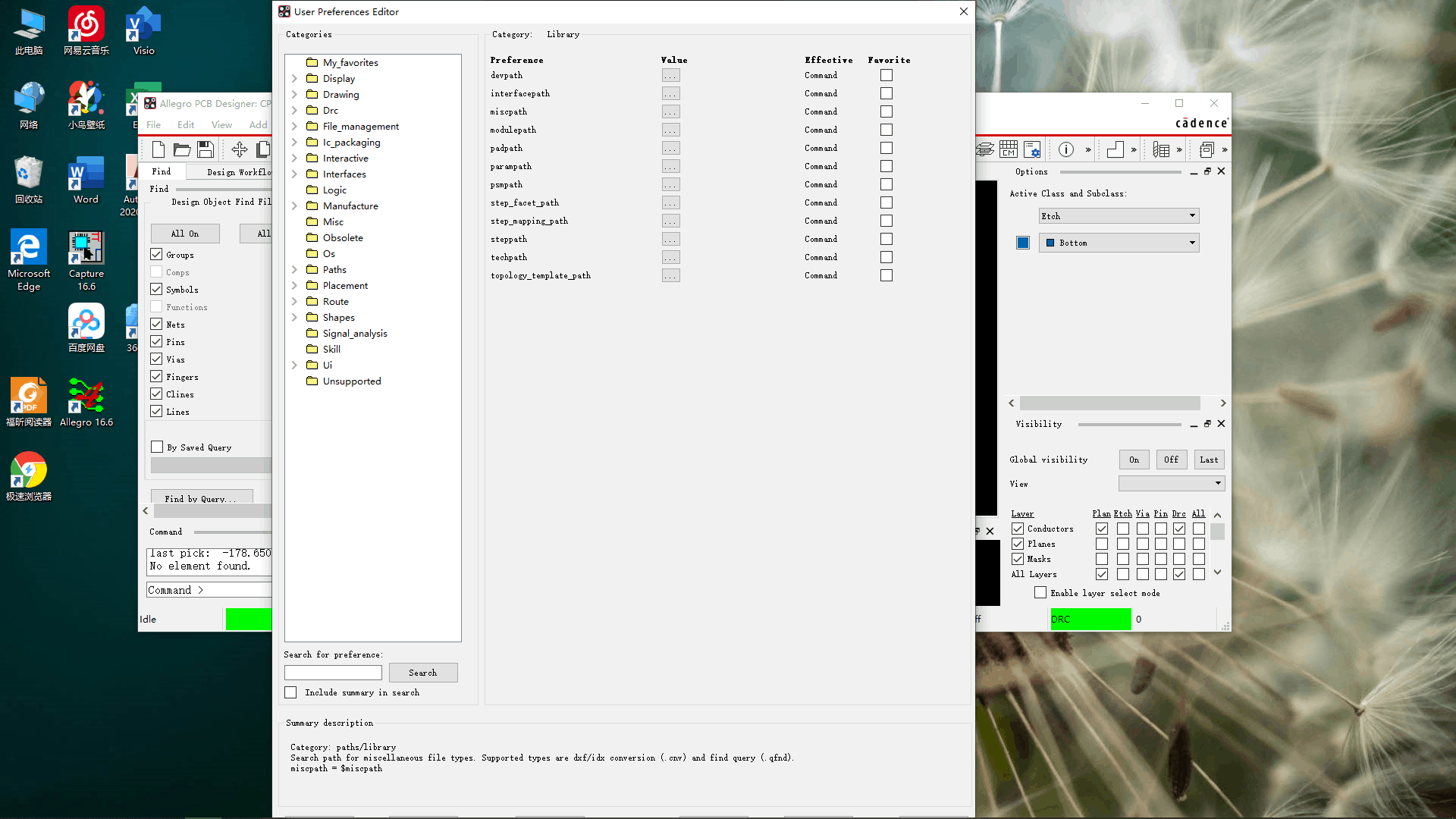Image resolution: width=1456 pixels, height=819 pixels.
Task: Mark padpath as favorite
Action: (x=886, y=148)
